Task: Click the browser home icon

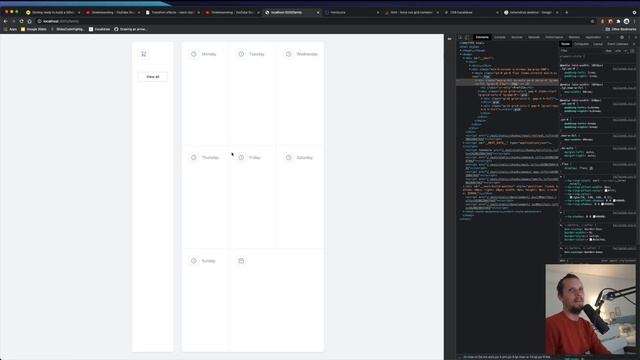Action: point(29,21)
